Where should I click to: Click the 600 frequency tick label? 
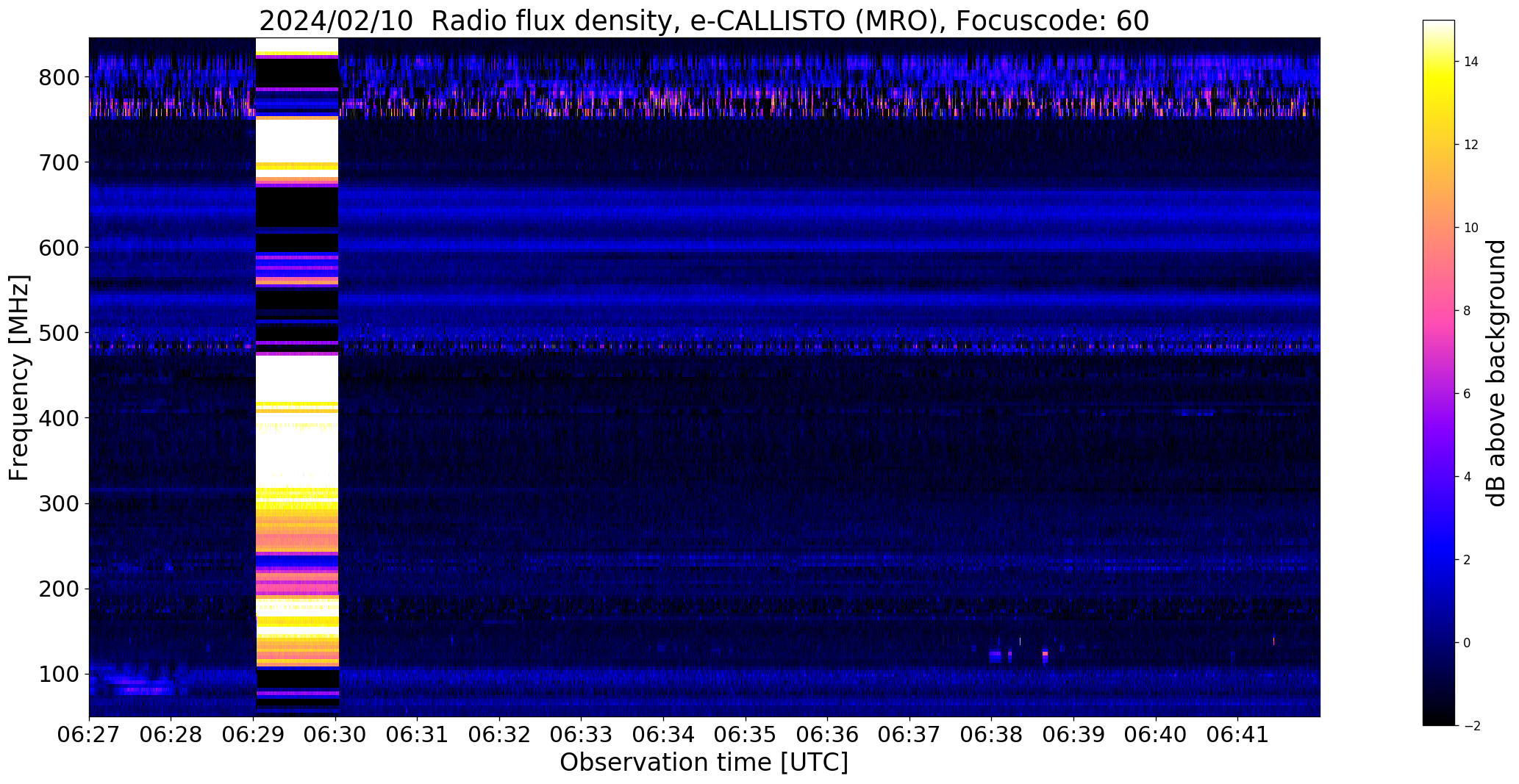60,248
